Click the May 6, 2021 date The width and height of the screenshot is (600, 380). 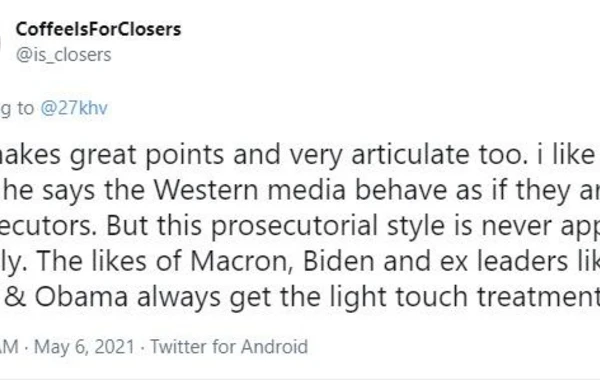click(84, 347)
